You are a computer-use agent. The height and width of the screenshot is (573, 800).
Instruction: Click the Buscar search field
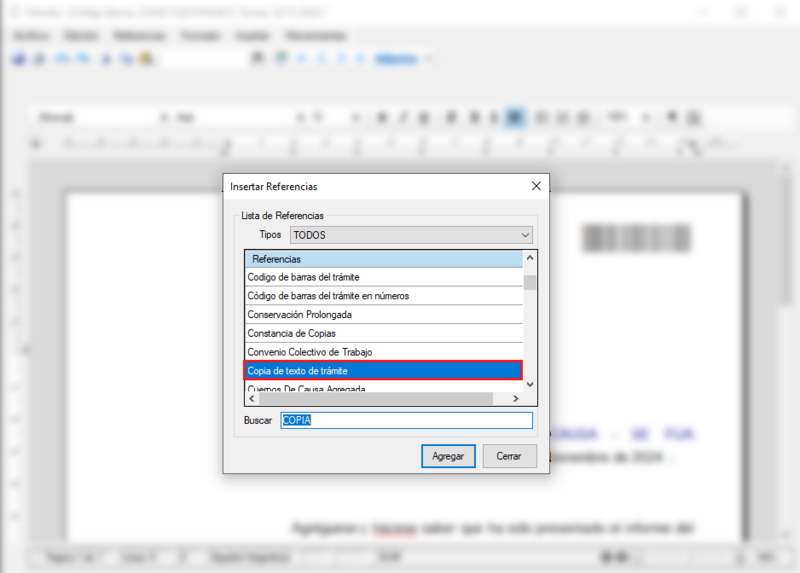point(406,420)
